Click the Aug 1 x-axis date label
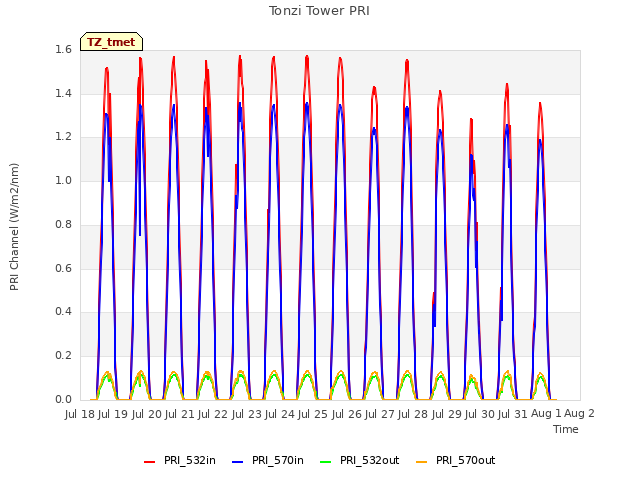 point(546,414)
